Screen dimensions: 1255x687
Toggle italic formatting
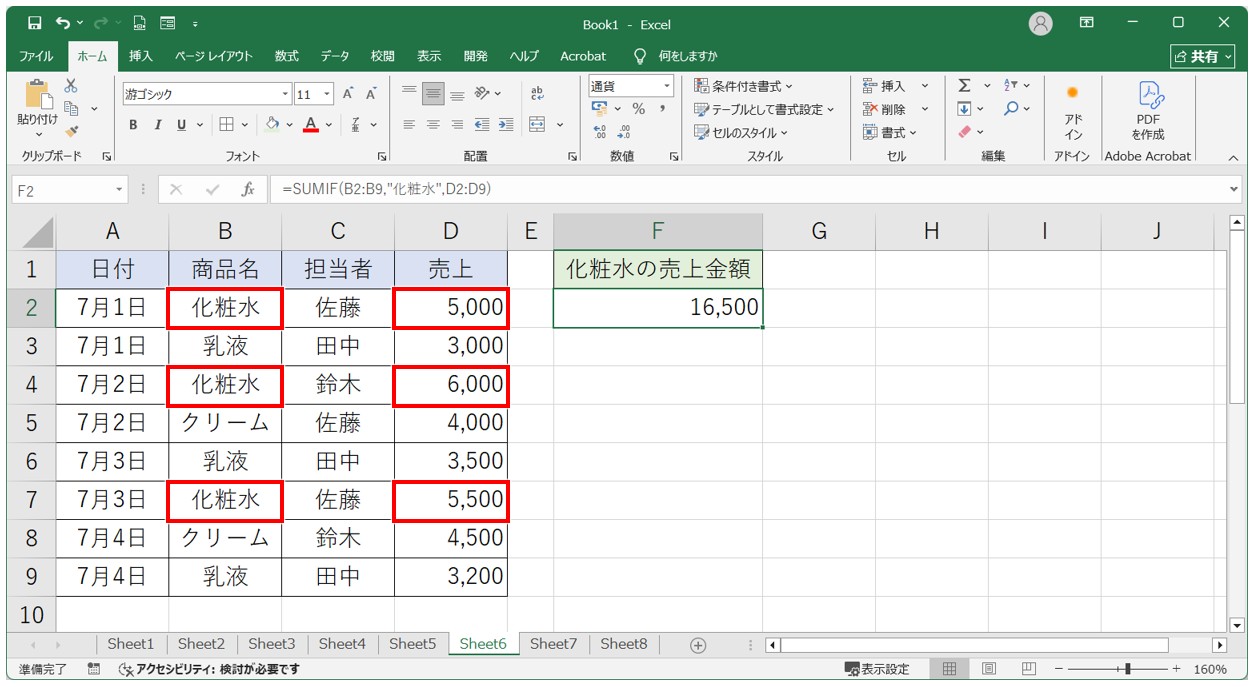tap(157, 125)
